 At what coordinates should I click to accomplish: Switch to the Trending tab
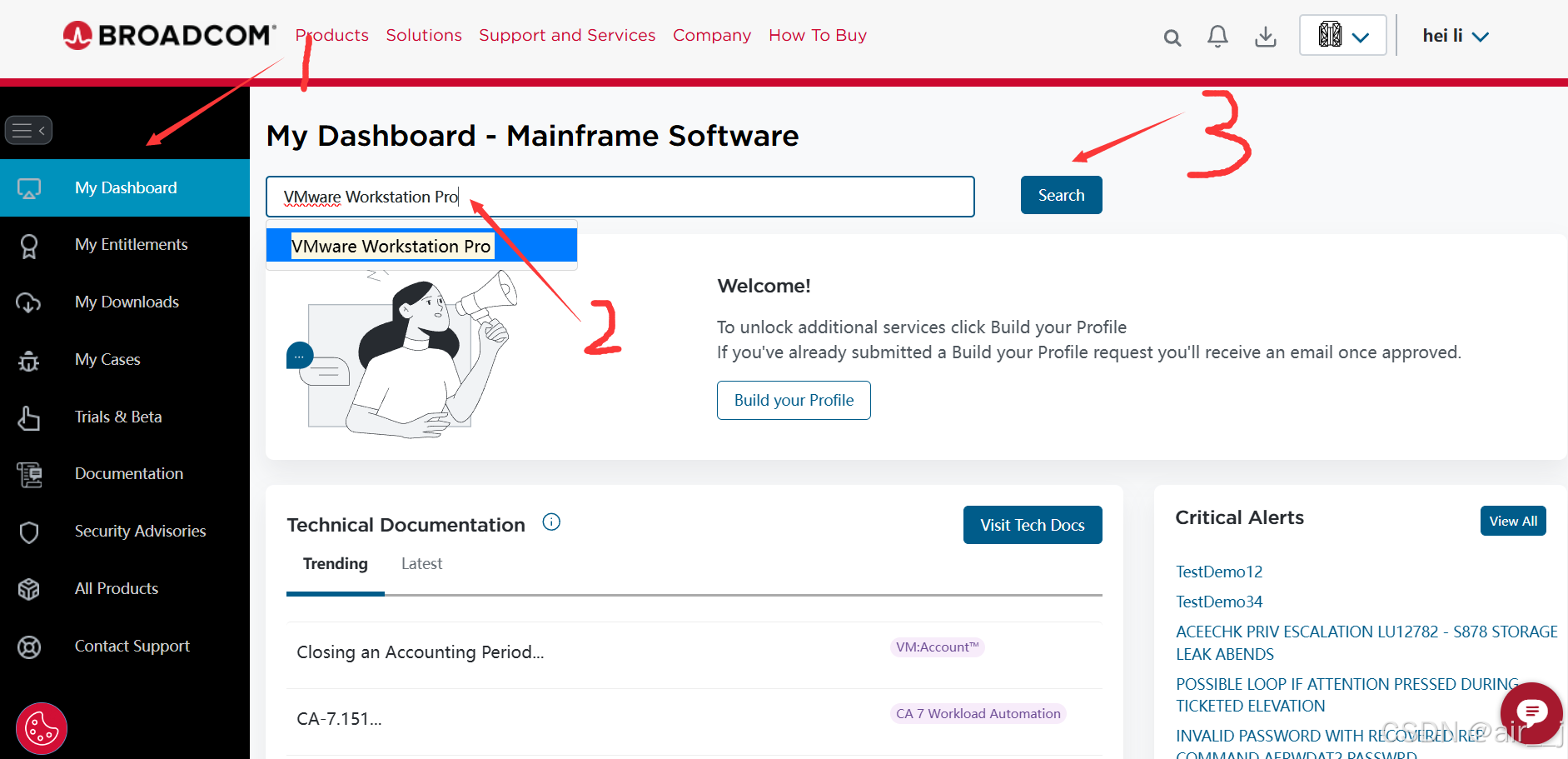tap(336, 564)
